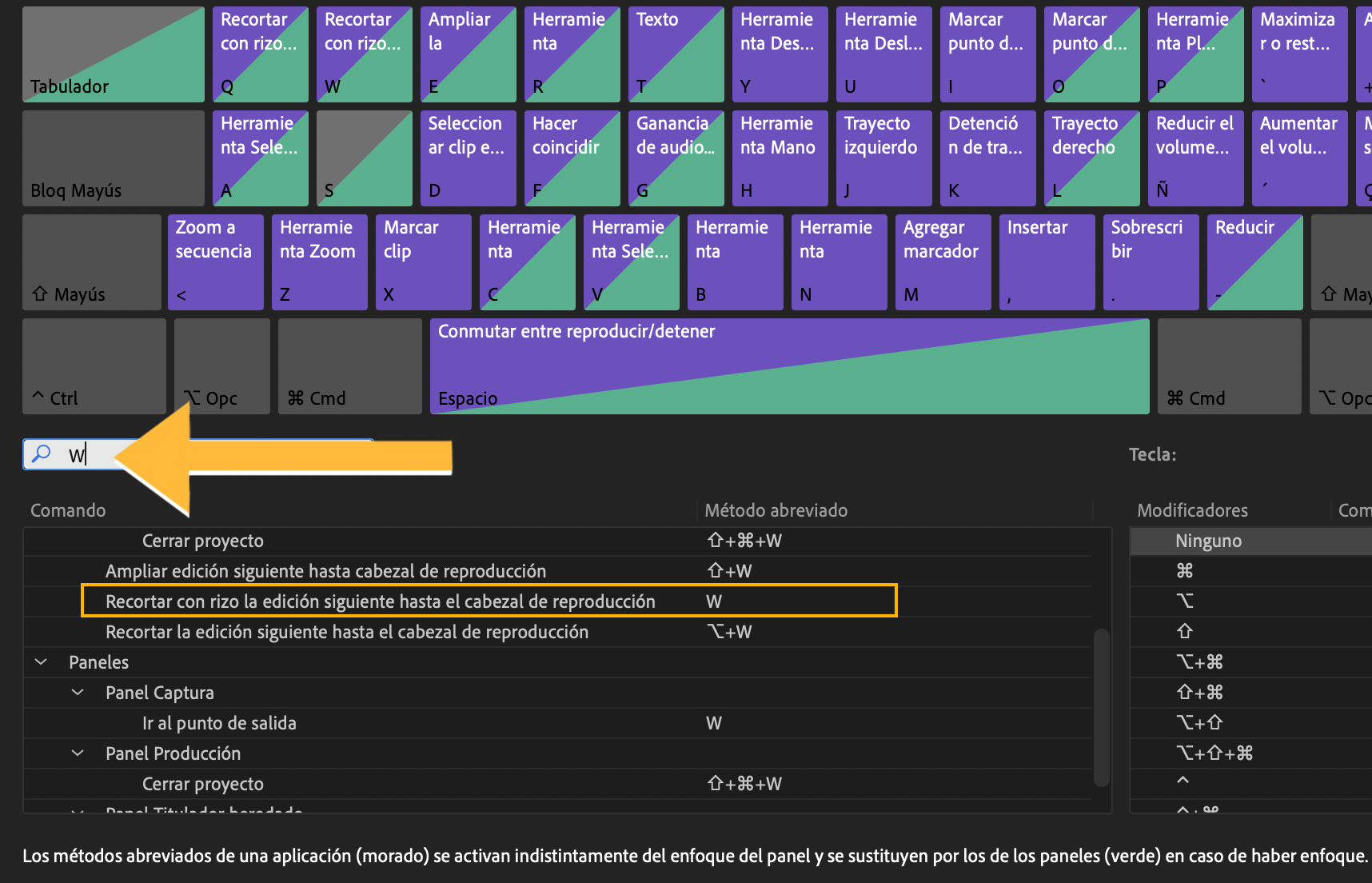Select the Herramienta Zoom key Z
The height and width of the screenshot is (883, 1372).
pos(319,262)
